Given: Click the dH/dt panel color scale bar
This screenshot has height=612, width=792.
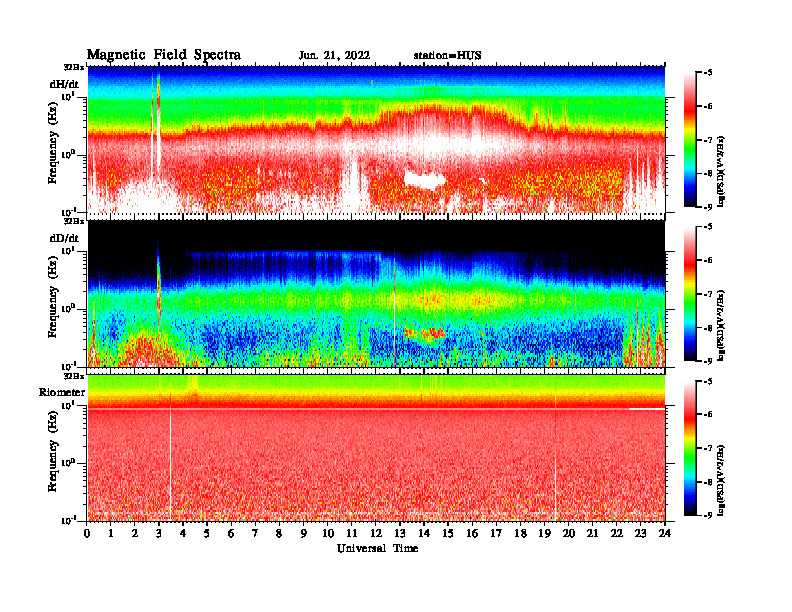Looking at the screenshot, I should click(690, 139).
